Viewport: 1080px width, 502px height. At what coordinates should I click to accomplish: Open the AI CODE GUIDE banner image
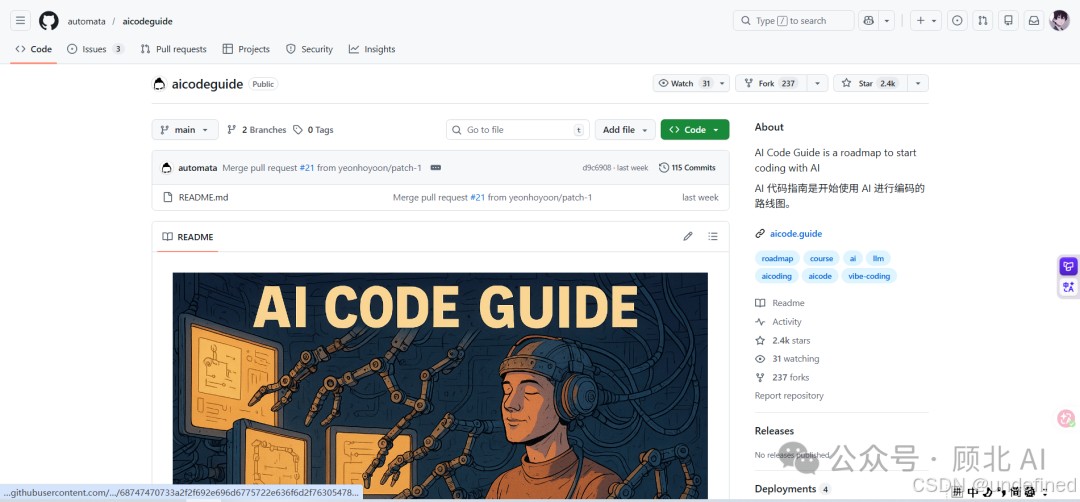coord(440,386)
